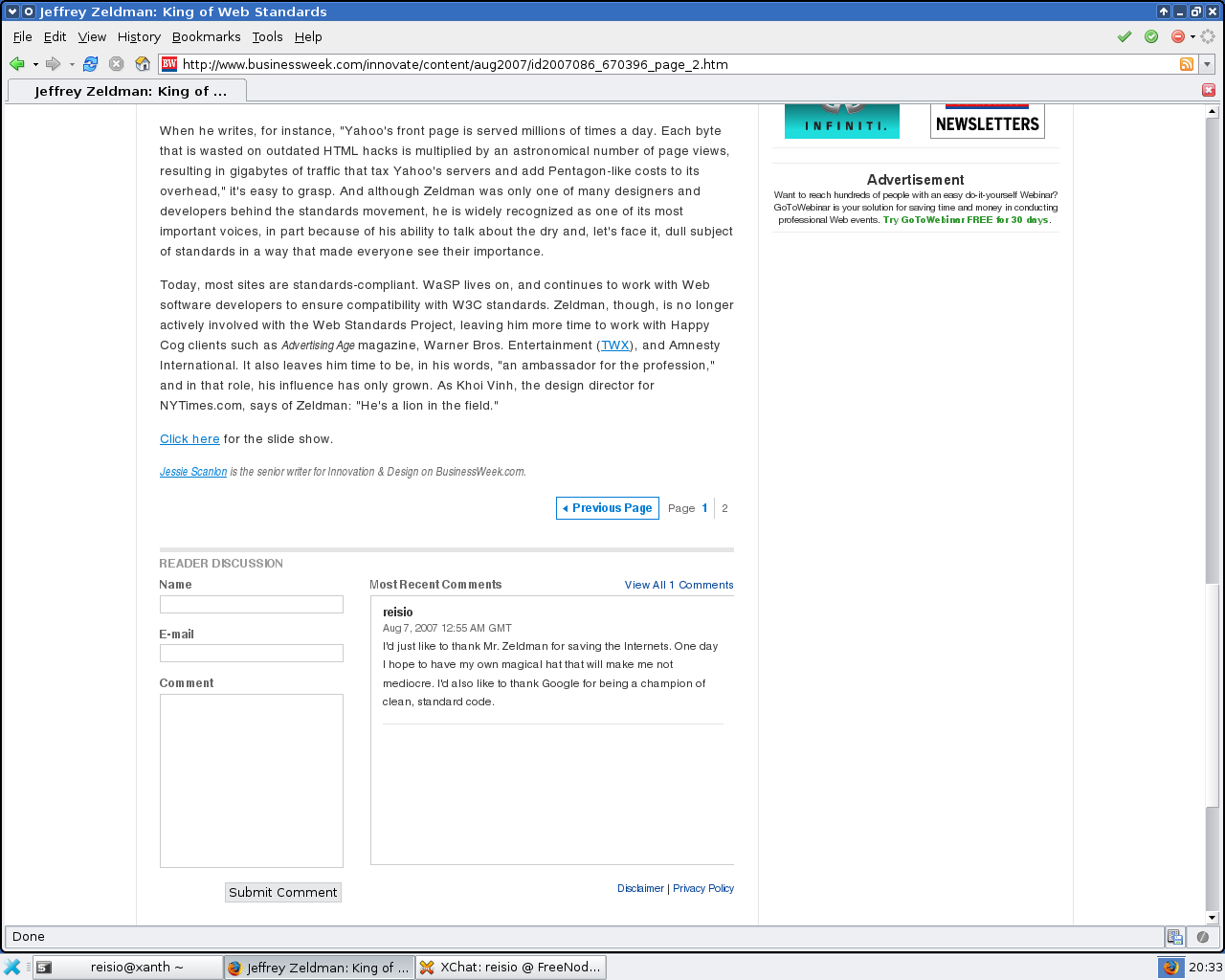
Task: Click the Previous Page button
Action: point(608,508)
